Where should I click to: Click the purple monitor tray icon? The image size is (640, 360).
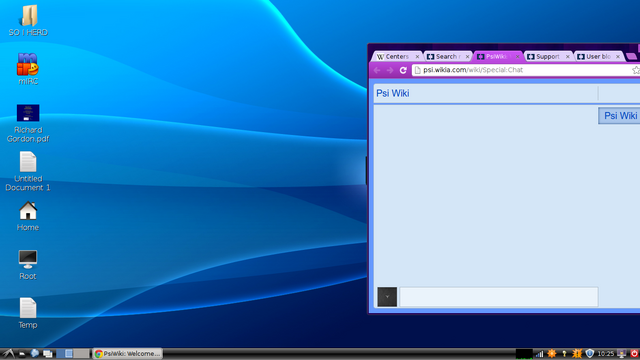622,354
